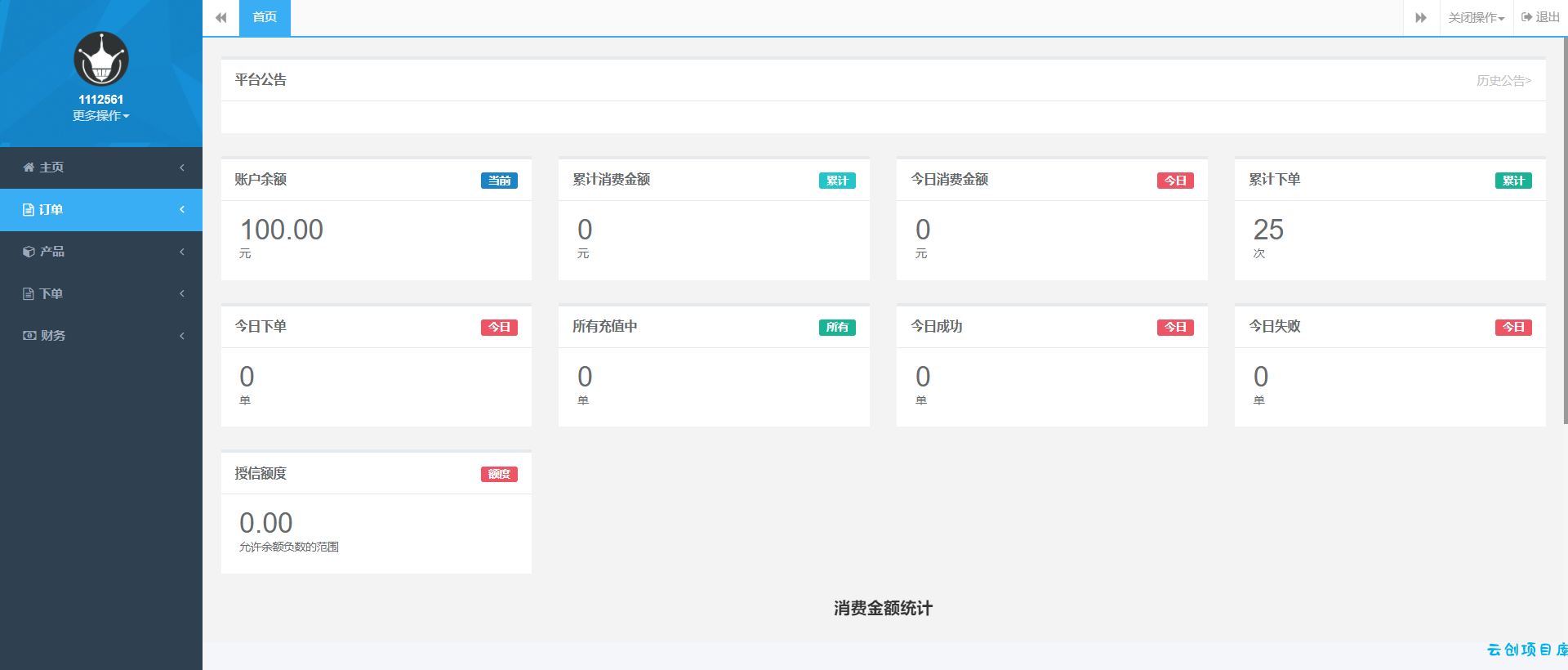This screenshot has width=1568, height=670.
Task: Click the page vertical scrollbar
Action: click(1565, 229)
